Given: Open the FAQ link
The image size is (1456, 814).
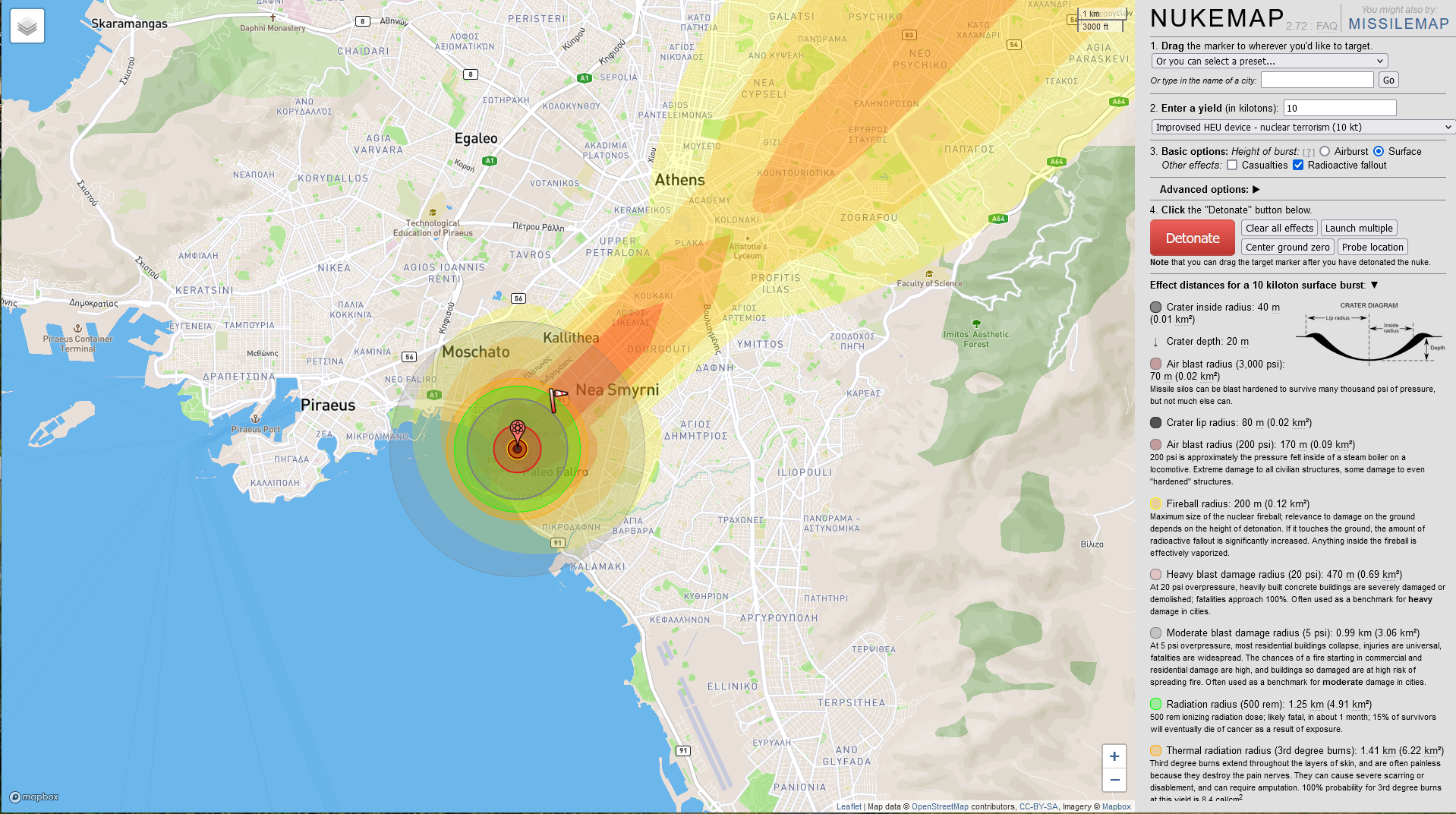Looking at the screenshot, I should click(x=1326, y=26).
